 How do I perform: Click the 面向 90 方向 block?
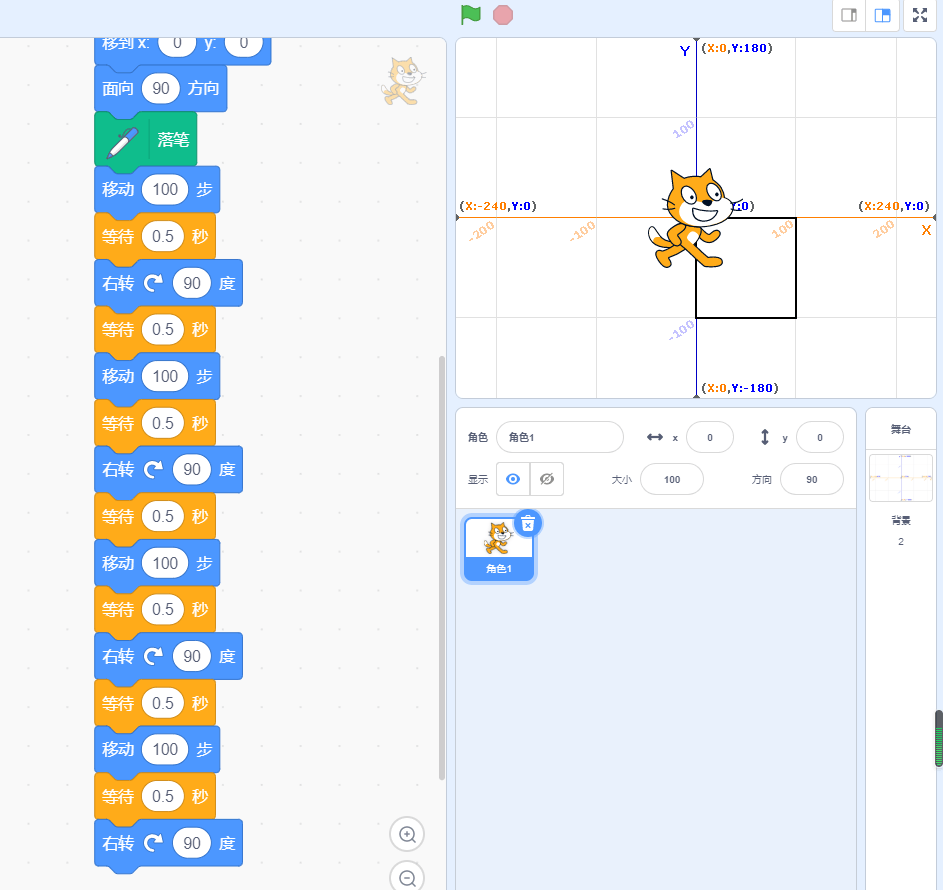pyautogui.click(x=161, y=88)
